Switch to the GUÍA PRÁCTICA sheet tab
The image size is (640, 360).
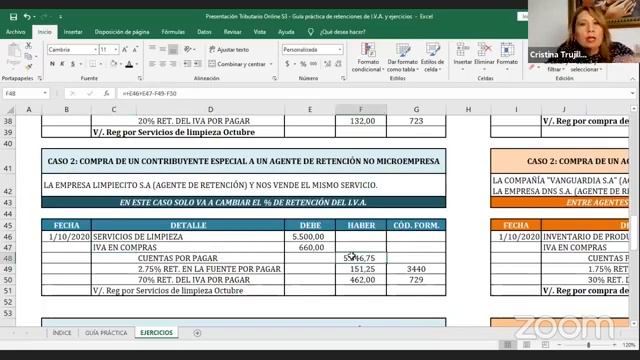pos(106,333)
